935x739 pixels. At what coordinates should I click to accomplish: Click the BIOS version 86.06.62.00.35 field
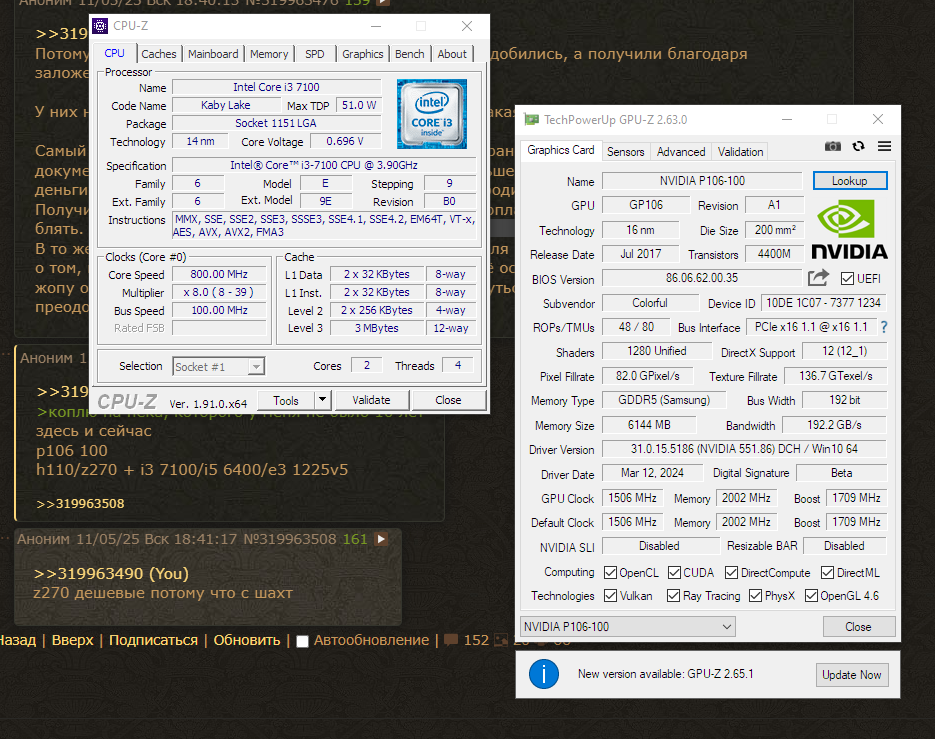(x=702, y=278)
